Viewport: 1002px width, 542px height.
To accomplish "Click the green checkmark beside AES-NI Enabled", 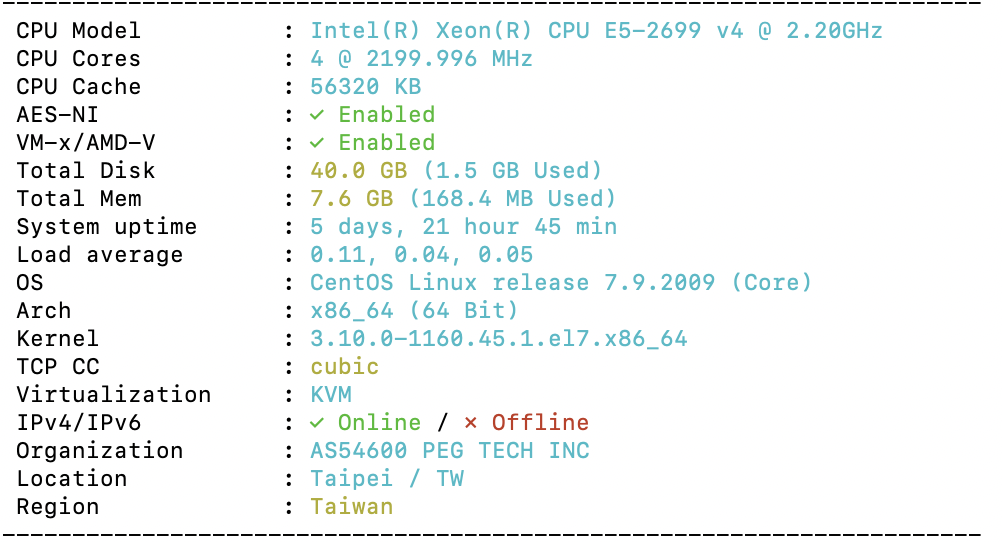I will pos(317,115).
